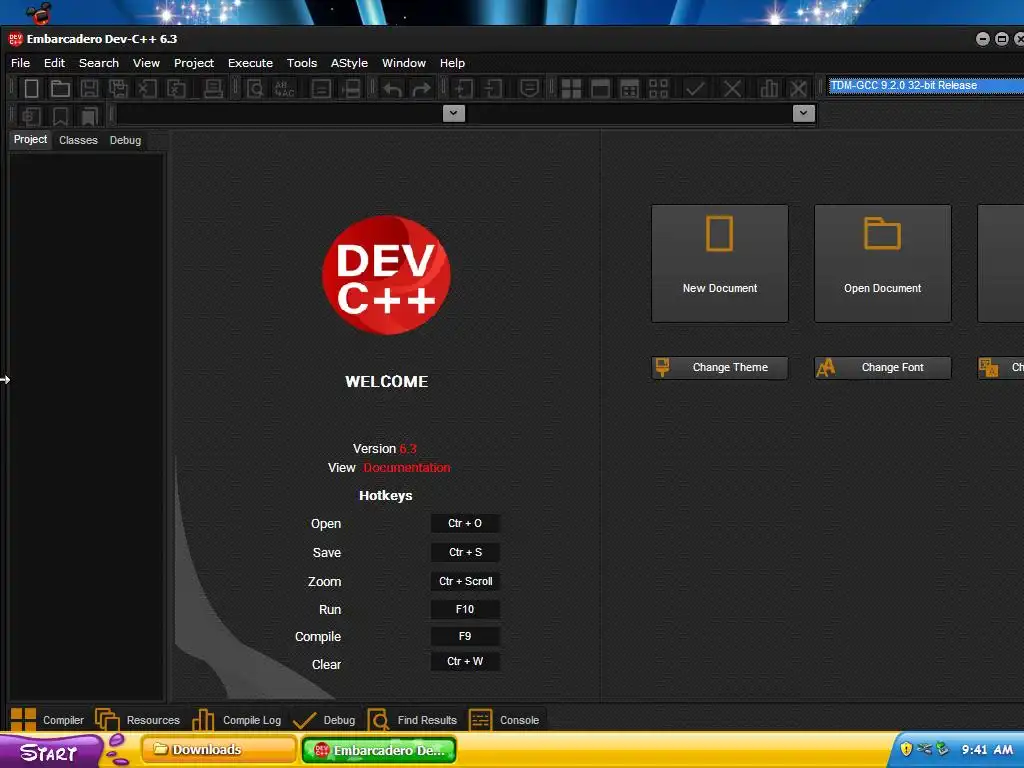The image size is (1024, 768).
Task: Click the Goto Bookmark toolbar icon
Action: pyautogui.click(x=89, y=116)
